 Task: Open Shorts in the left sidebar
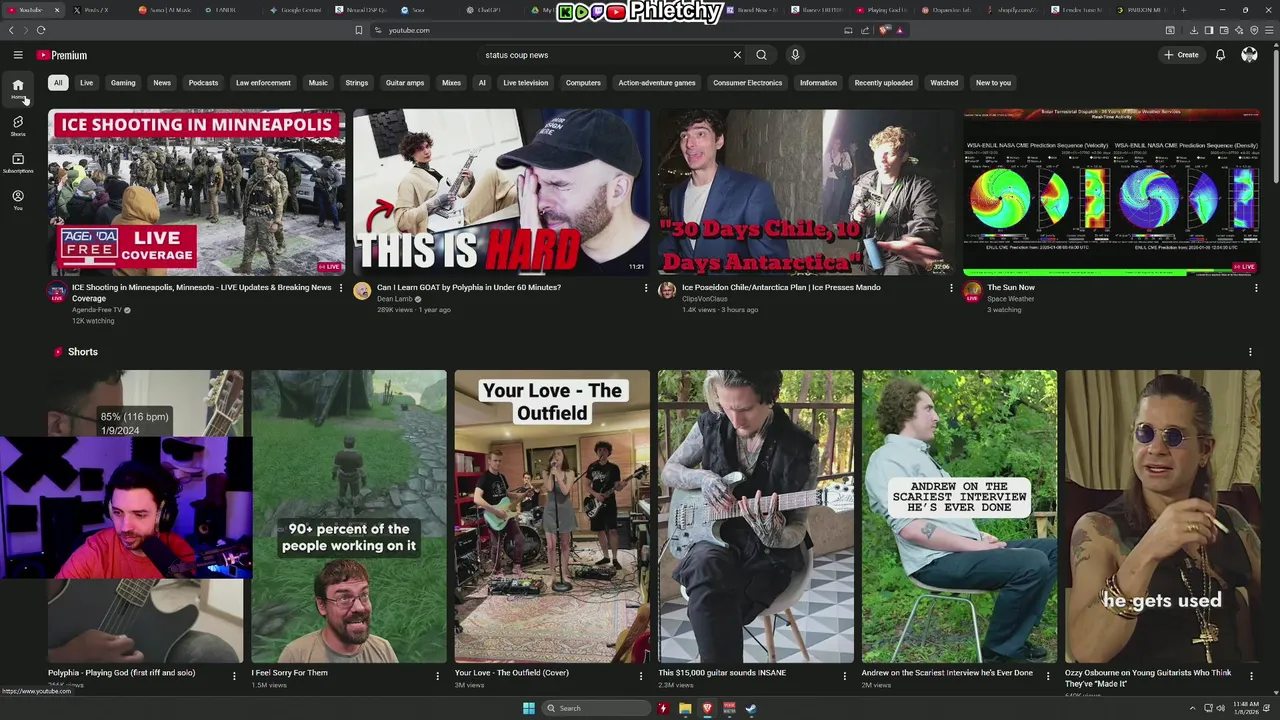click(18, 126)
